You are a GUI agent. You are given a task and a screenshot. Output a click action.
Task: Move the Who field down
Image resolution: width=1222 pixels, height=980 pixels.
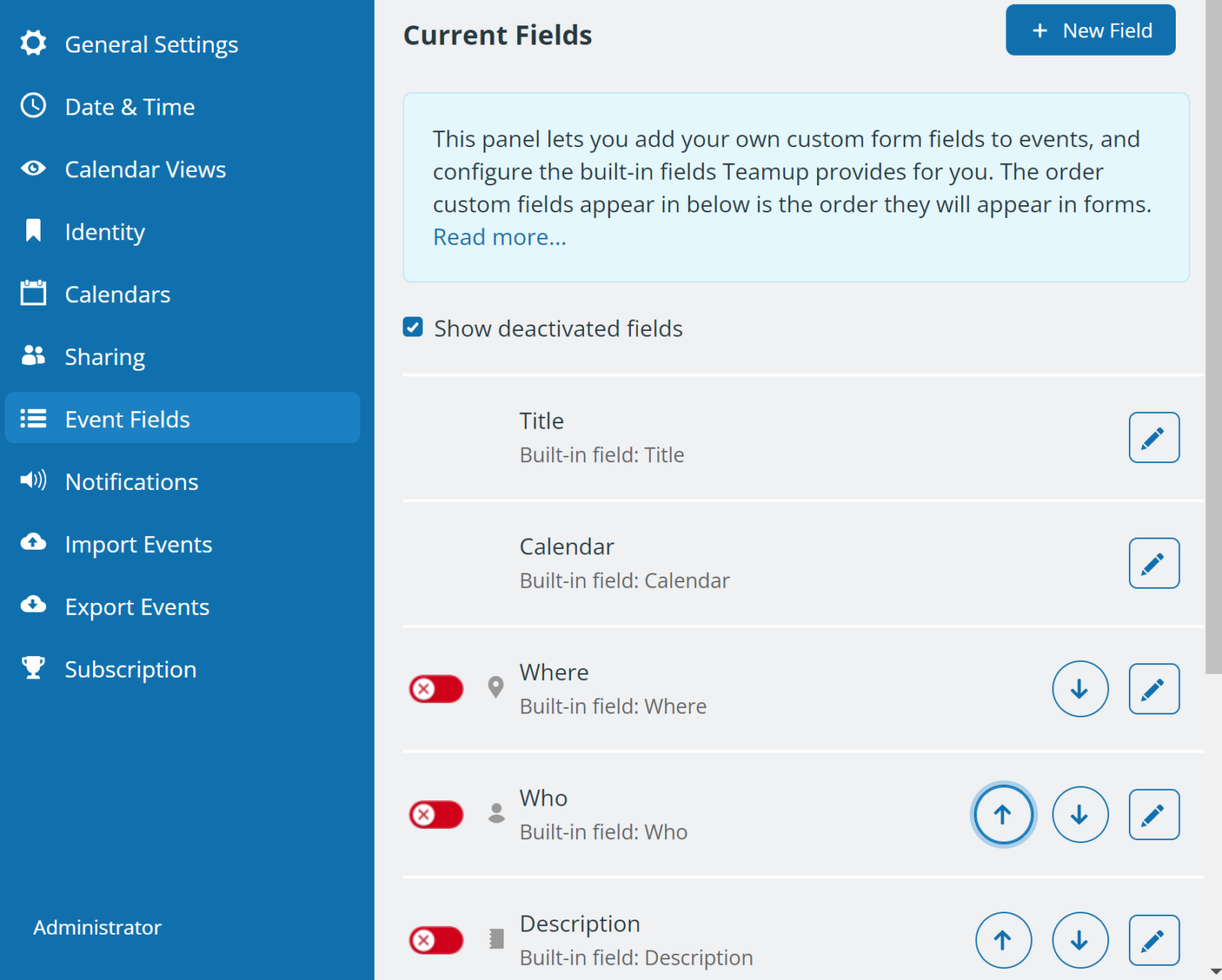(x=1080, y=815)
